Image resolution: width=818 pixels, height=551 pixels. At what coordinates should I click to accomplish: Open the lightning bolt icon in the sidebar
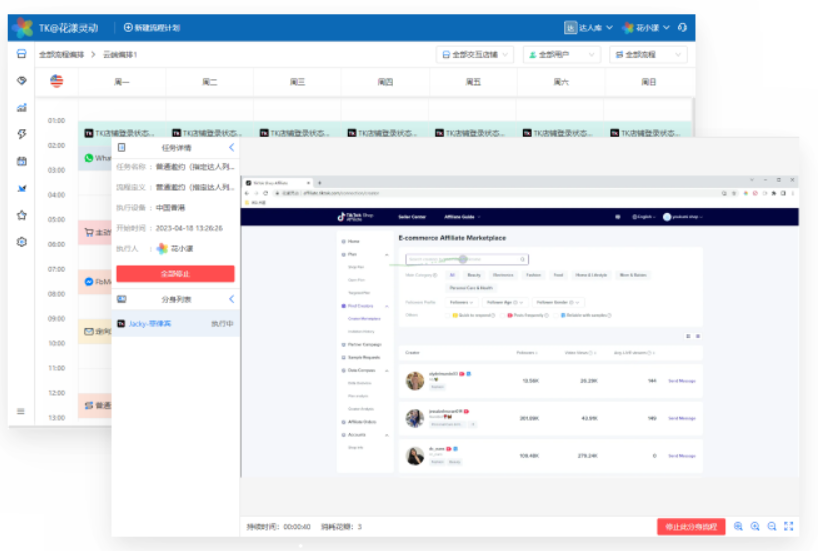pyautogui.click(x=21, y=134)
